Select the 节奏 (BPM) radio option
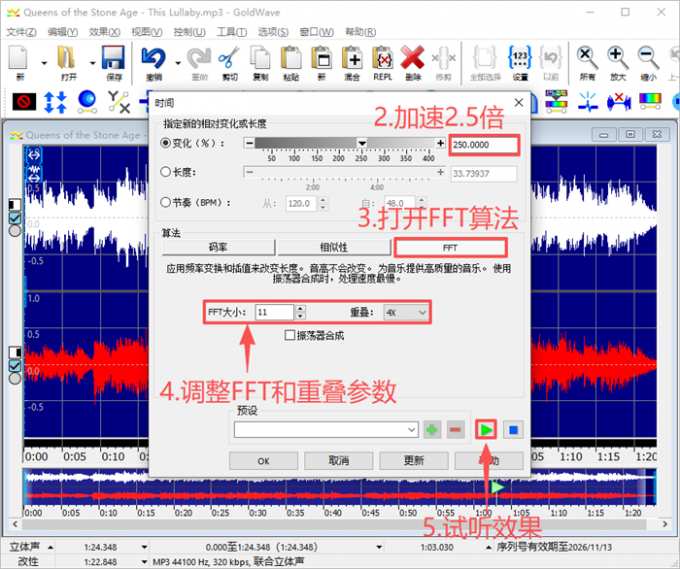 pos(165,202)
